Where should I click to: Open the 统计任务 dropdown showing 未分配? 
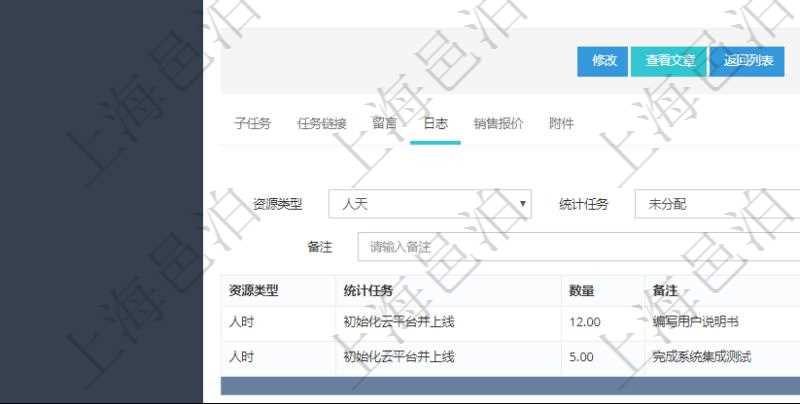point(717,204)
